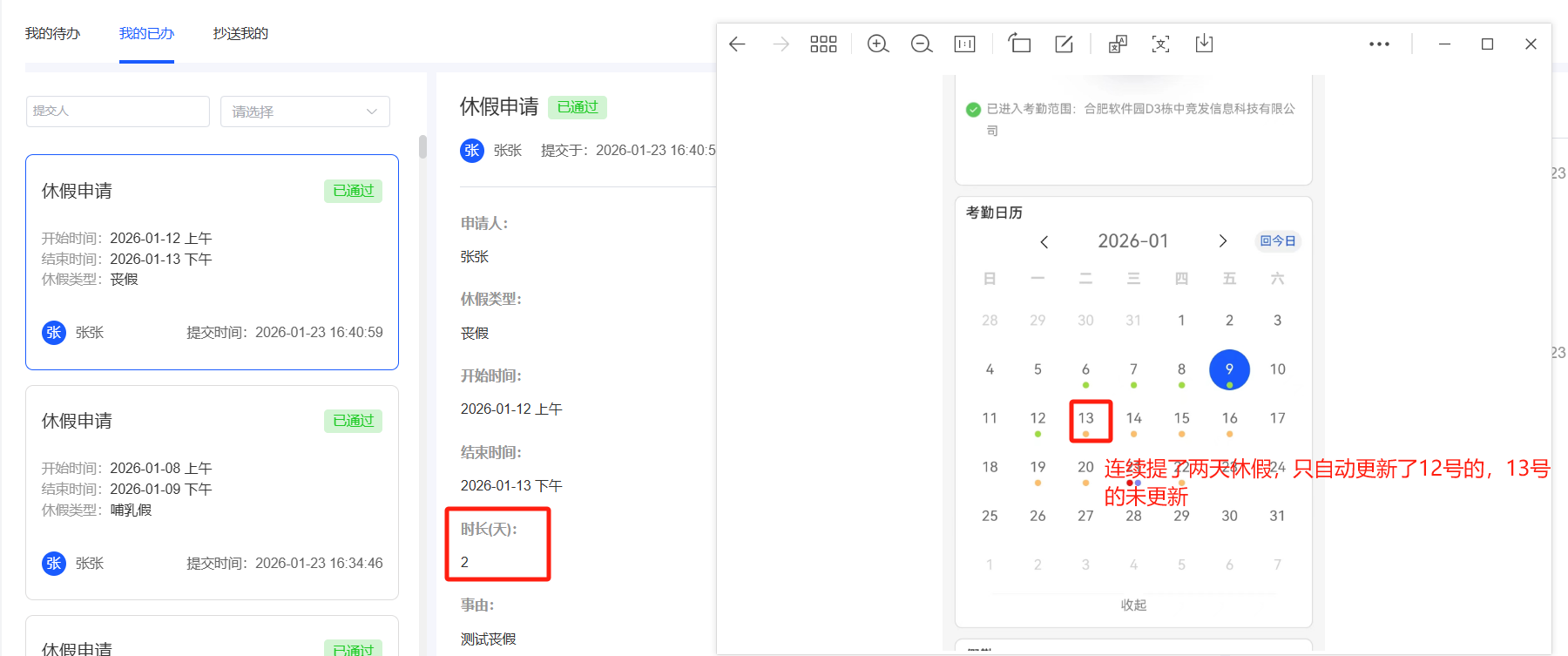
Task: Minimize the image viewer window
Action: pos(1444,44)
